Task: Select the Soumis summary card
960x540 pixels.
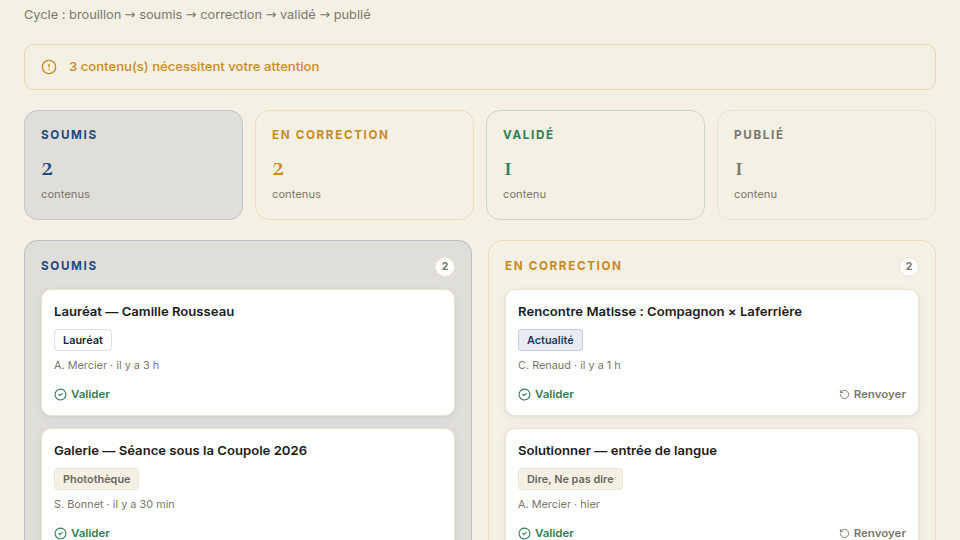Action: tap(133, 165)
